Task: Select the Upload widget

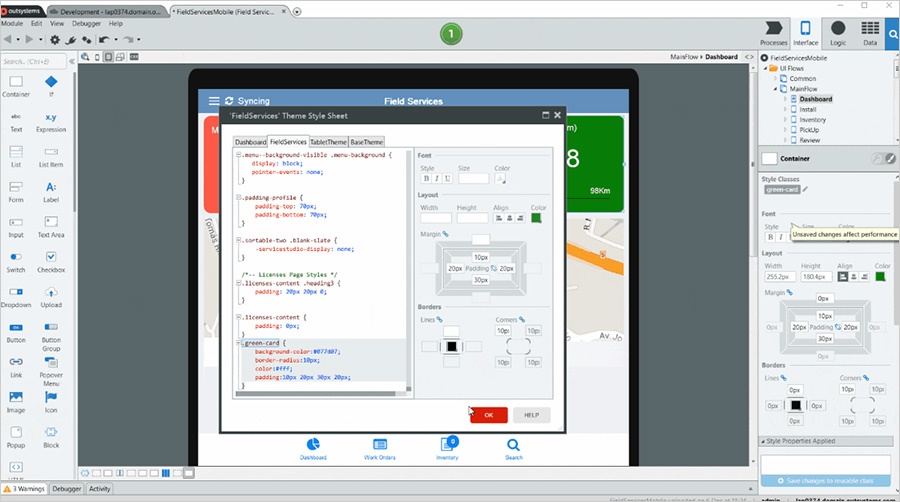Action: tap(51, 297)
